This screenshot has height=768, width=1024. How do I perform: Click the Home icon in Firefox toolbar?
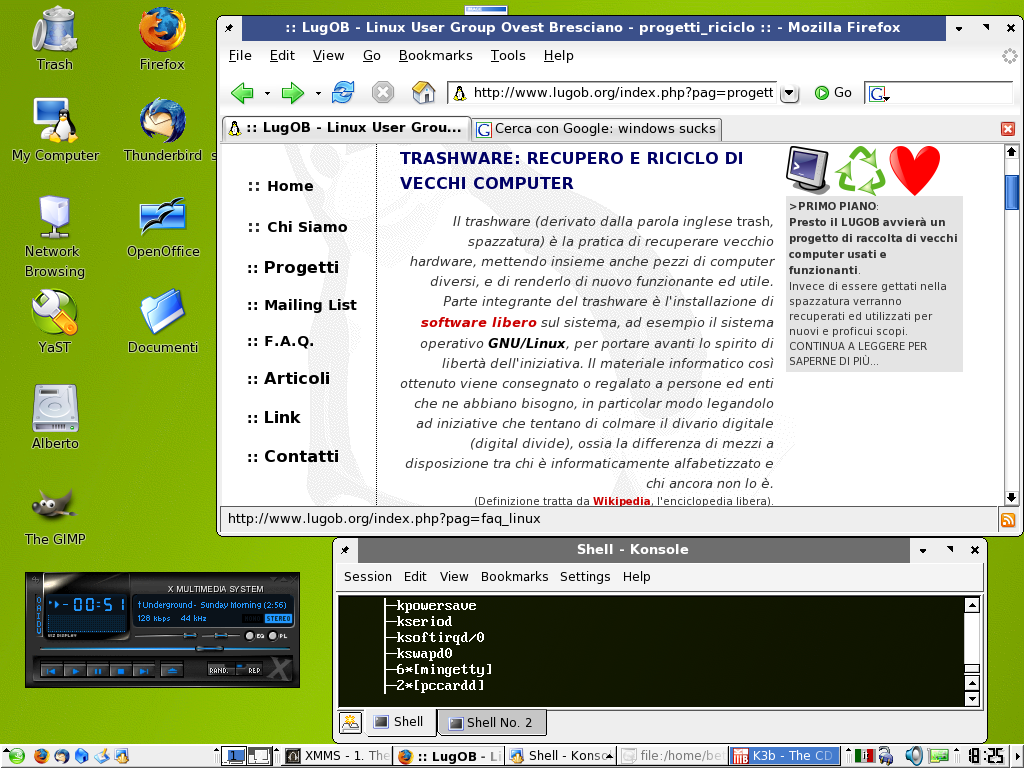point(424,93)
